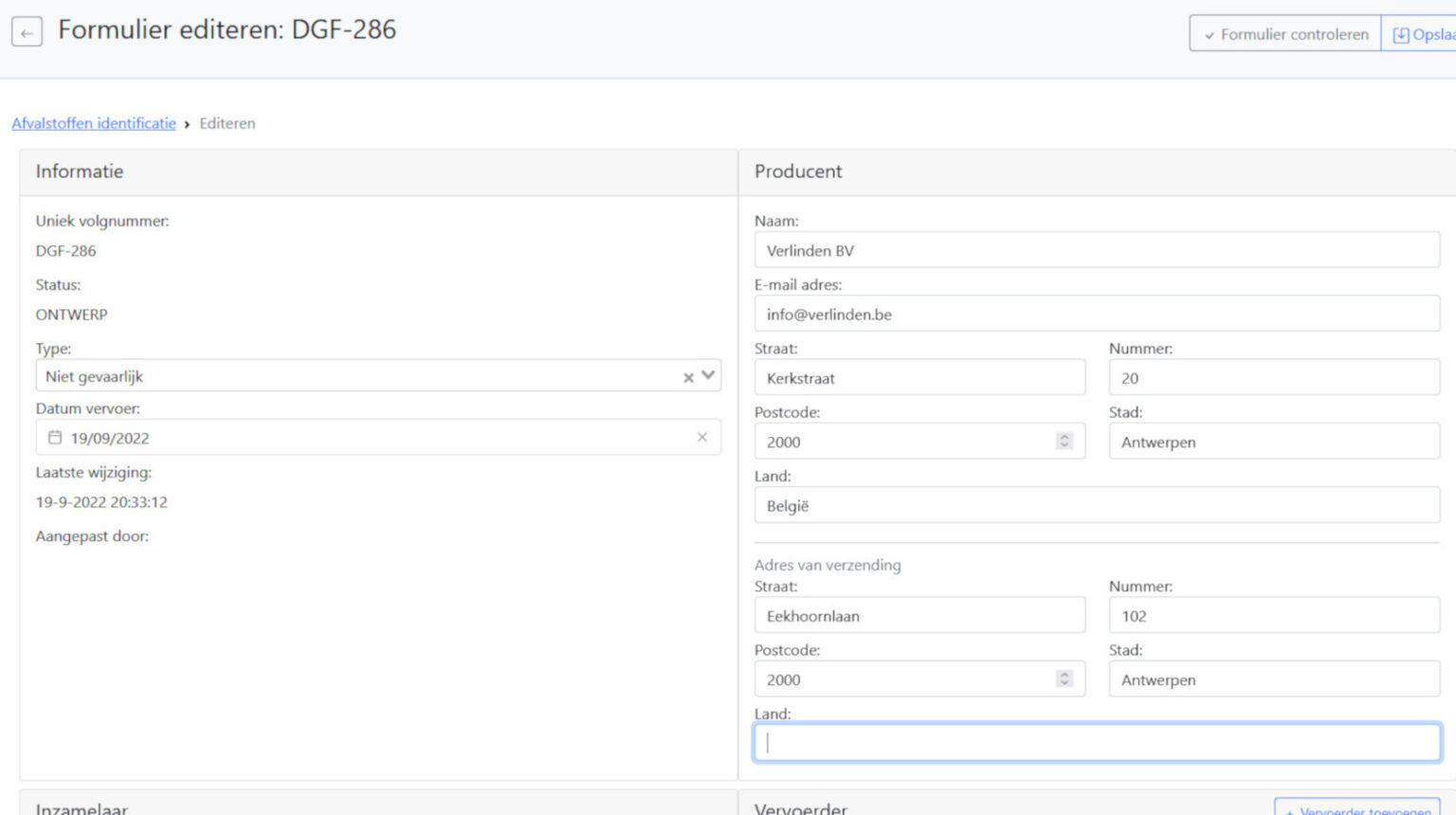Click the Producent Postcode spinner arrows
The height and width of the screenshot is (815, 1456).
1065,442
